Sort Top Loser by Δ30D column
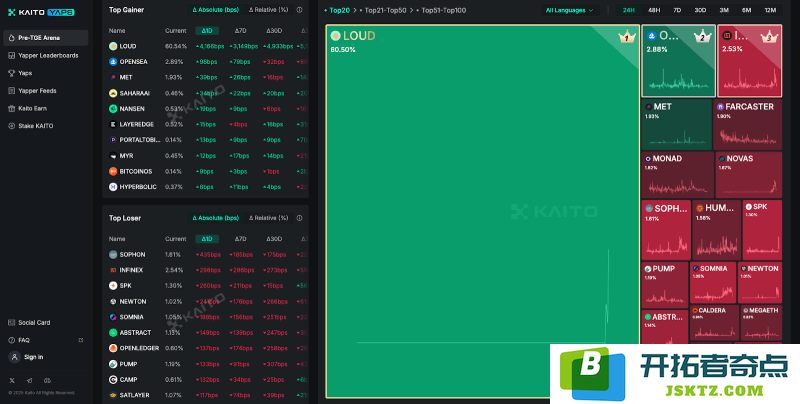The height and width of the screenshot is (404, 800). coord(274,239)
